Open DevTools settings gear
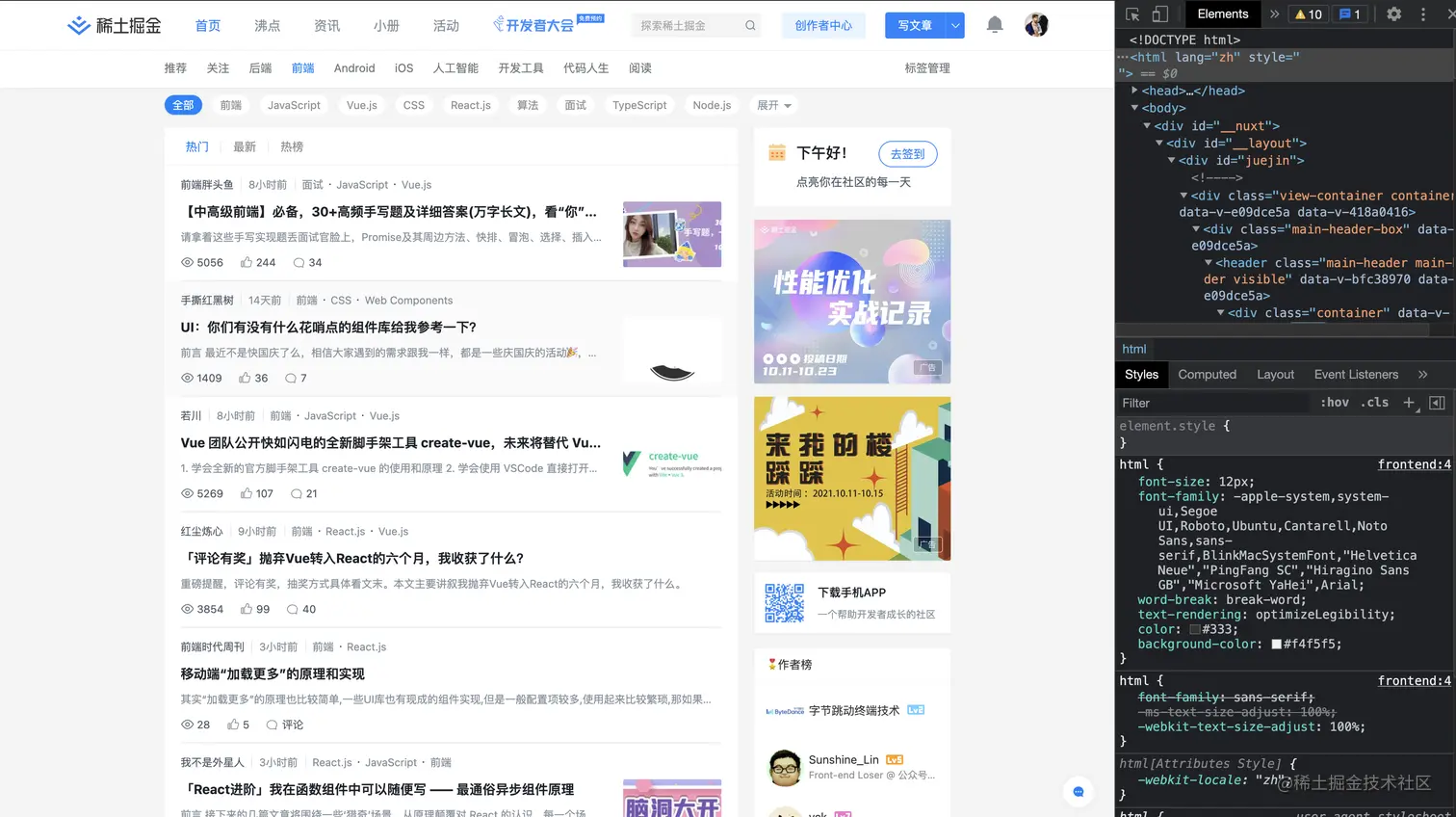Viewport: 1456px width, 817px height. [1393, 14]
